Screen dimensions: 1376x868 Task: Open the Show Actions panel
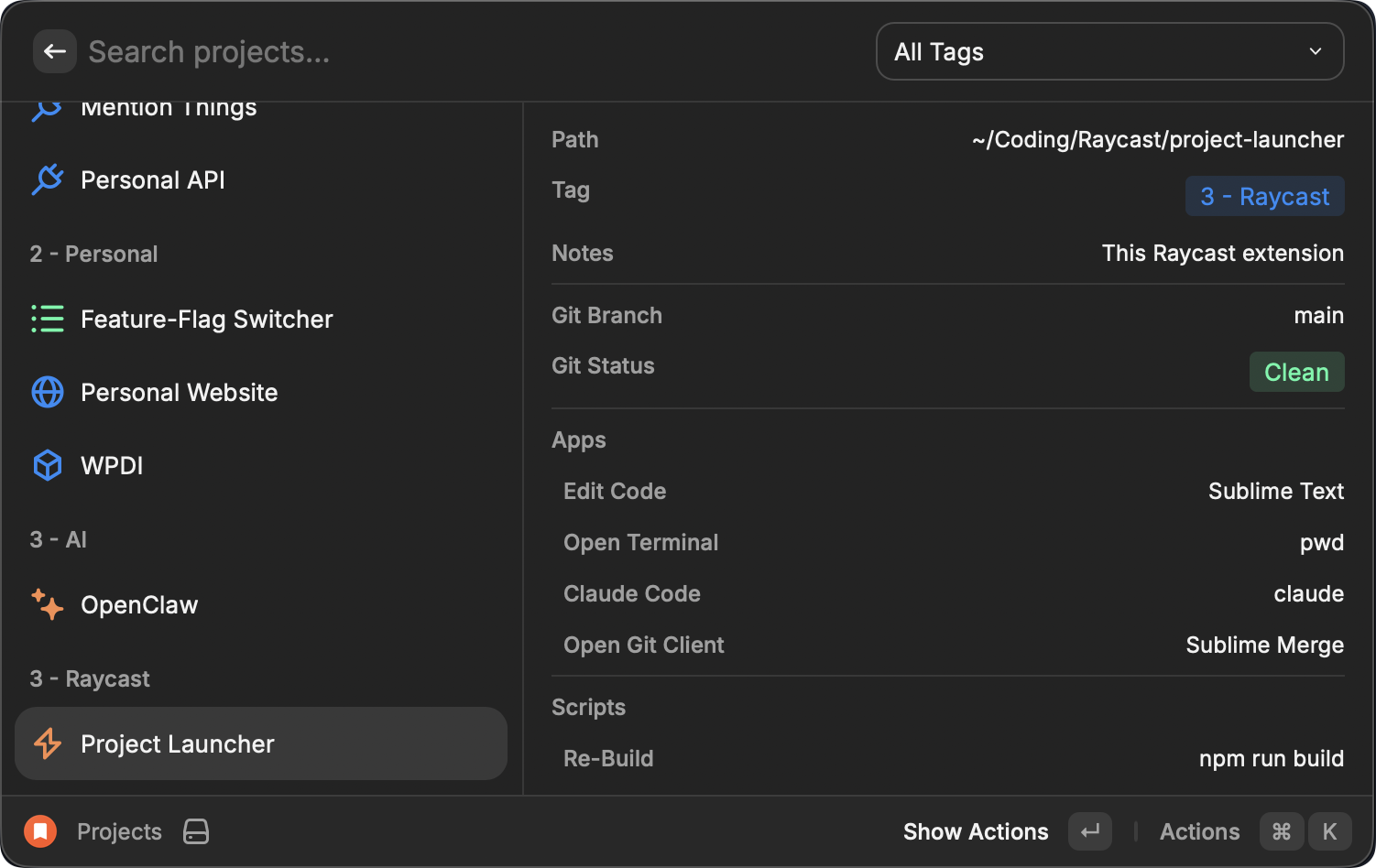coord(976,831)
